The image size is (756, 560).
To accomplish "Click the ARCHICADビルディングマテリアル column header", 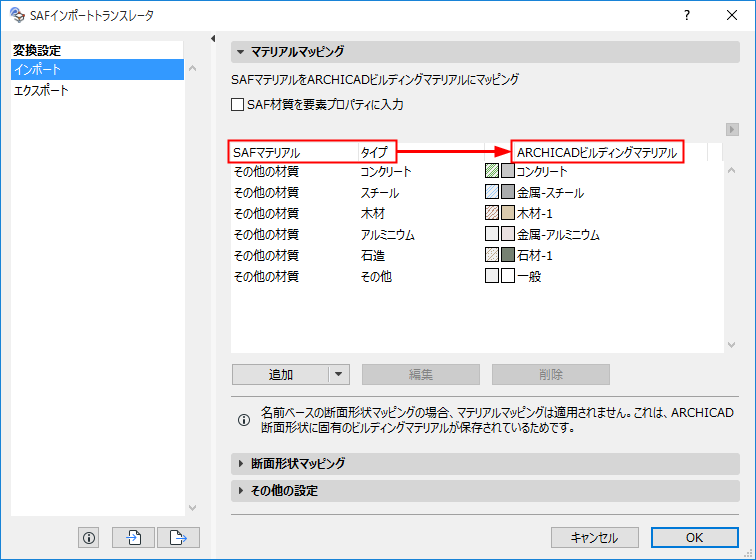I will [x=597, y=152].
